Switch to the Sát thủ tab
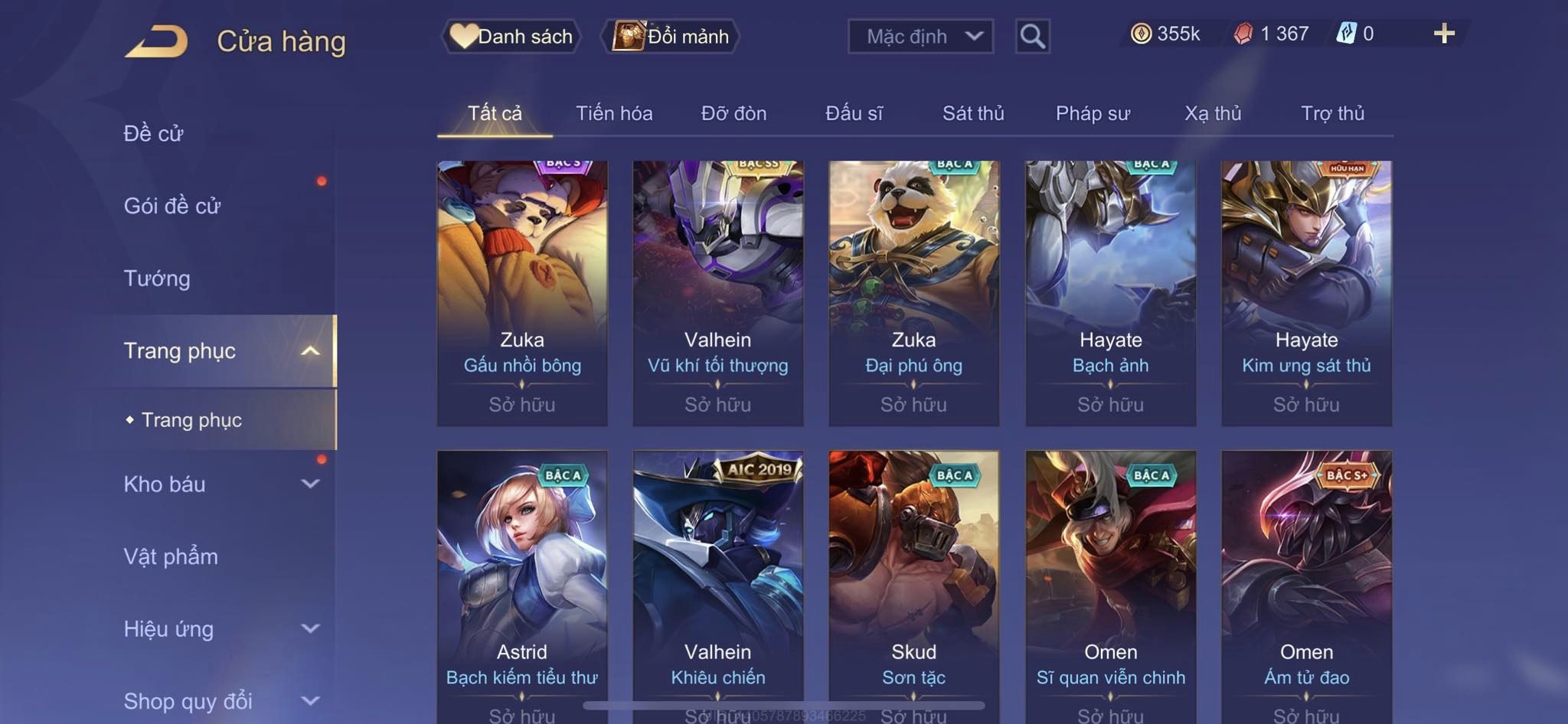This screenshot has height=724, width=1568. (x=973, y=113)
